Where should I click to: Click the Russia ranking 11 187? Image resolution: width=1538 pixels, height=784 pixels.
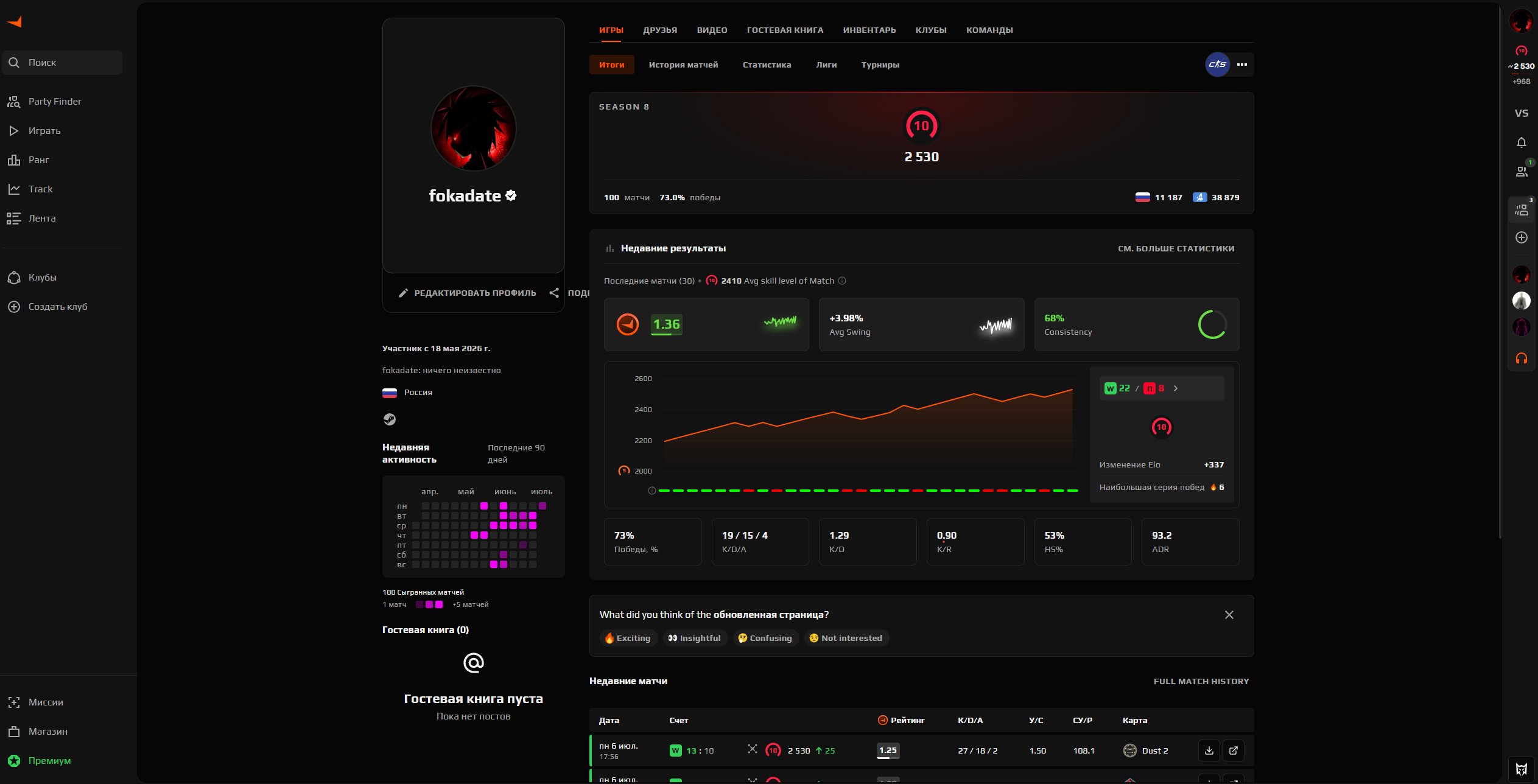(x=1159, y=197)
